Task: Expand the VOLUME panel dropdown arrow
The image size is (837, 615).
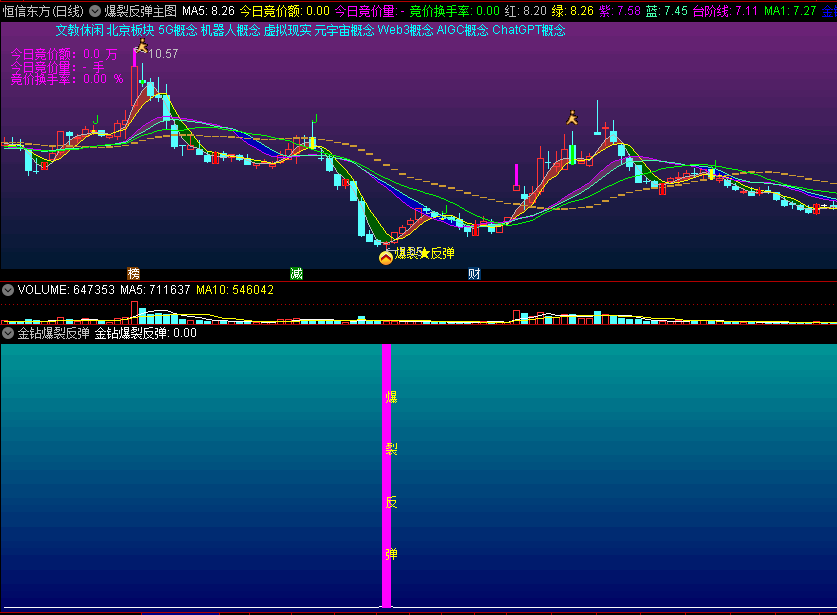Action: pyautogui.click(x=8, y=290)
